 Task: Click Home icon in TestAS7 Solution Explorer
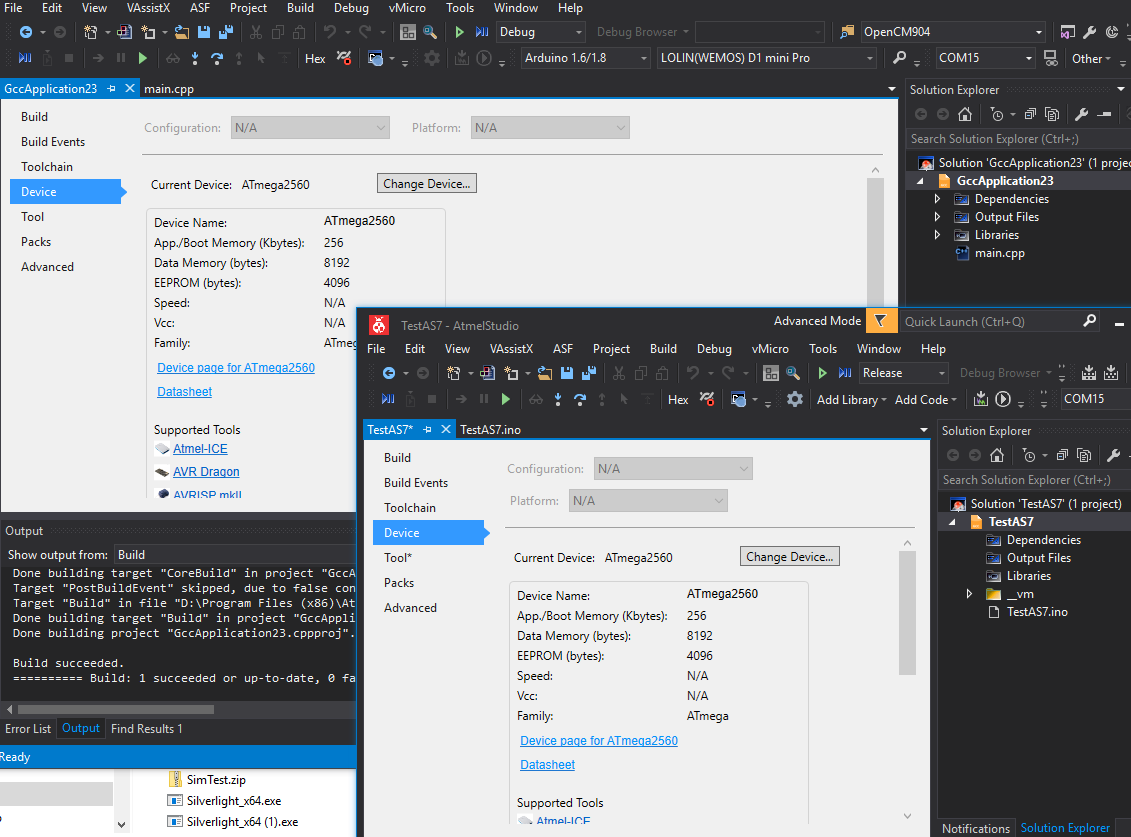pos(997,455)
